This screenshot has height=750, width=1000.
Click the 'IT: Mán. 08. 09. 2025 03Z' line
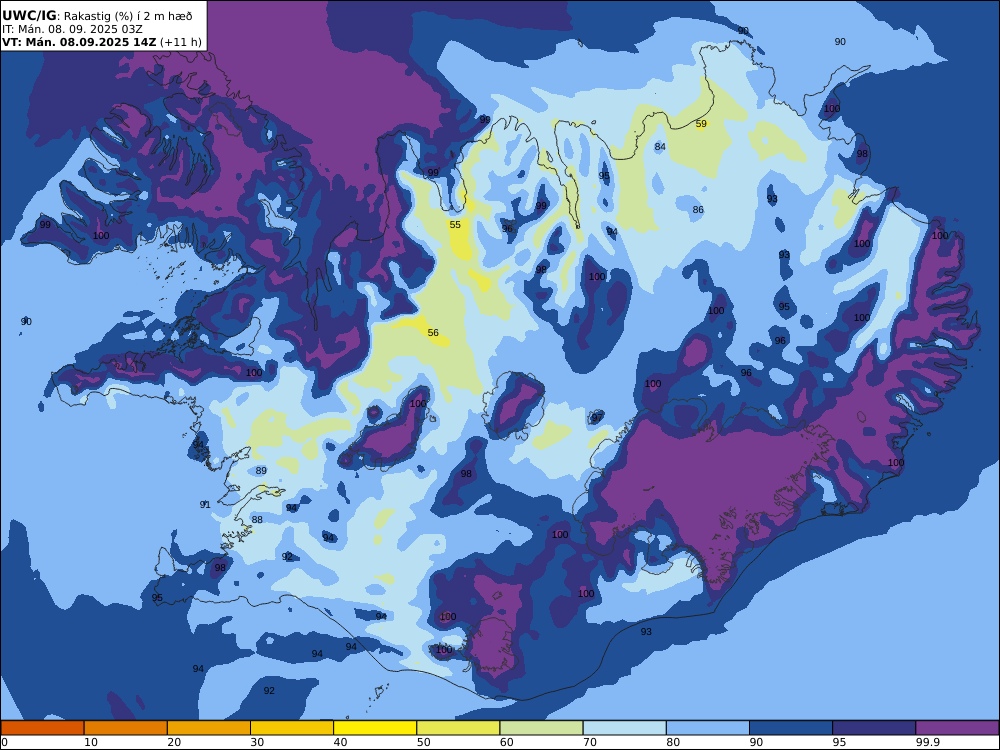pyautogui.click(x=72, y=29)
